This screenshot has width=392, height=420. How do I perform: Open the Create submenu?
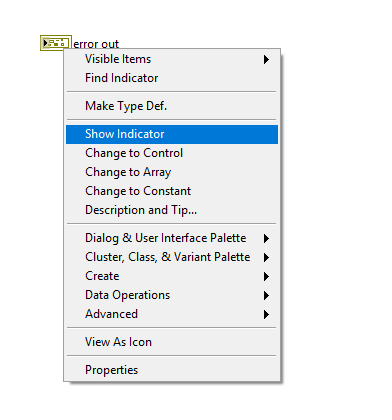172,276
